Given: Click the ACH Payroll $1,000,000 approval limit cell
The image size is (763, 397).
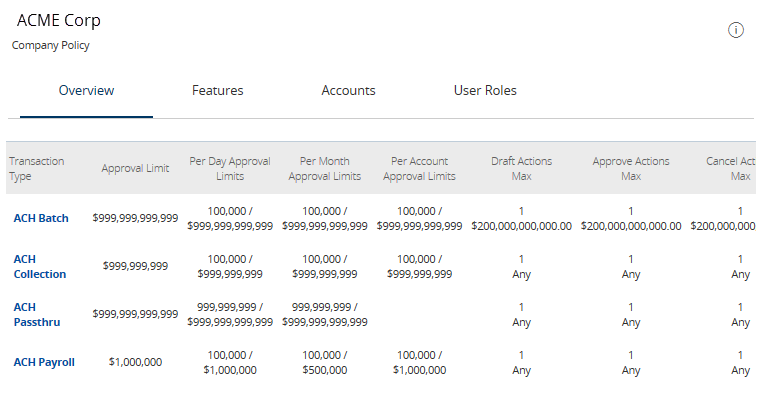Looking at the screenshot, I should click(x=135, y=362).
